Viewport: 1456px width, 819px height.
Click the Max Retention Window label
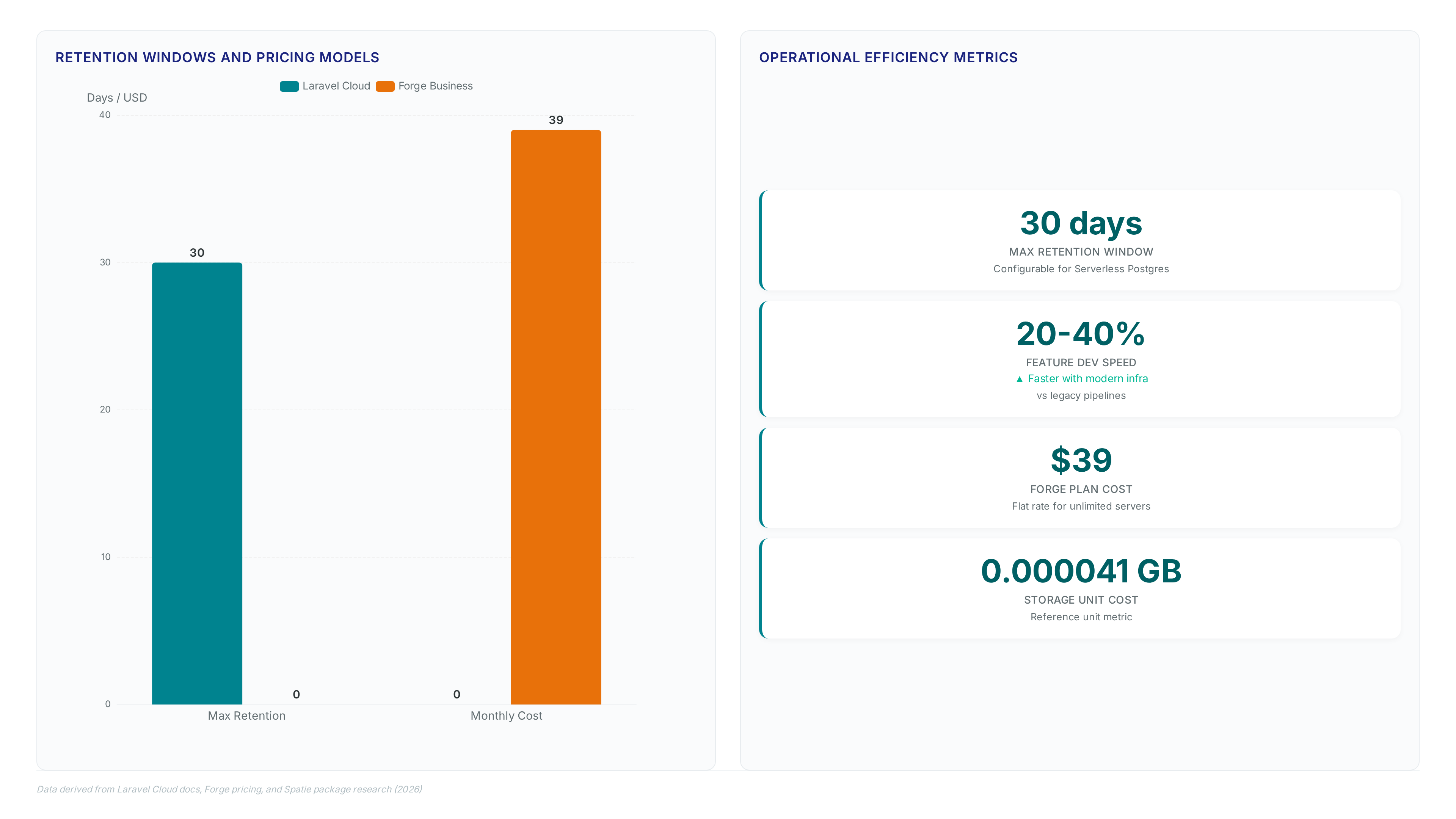(x=1081, y=252)
